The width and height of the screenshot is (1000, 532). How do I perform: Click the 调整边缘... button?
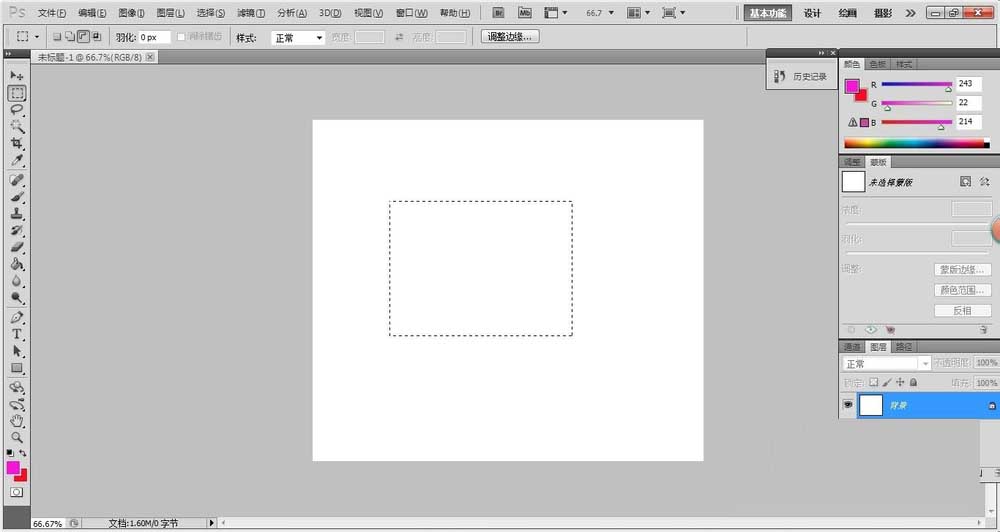coord(510,37)
